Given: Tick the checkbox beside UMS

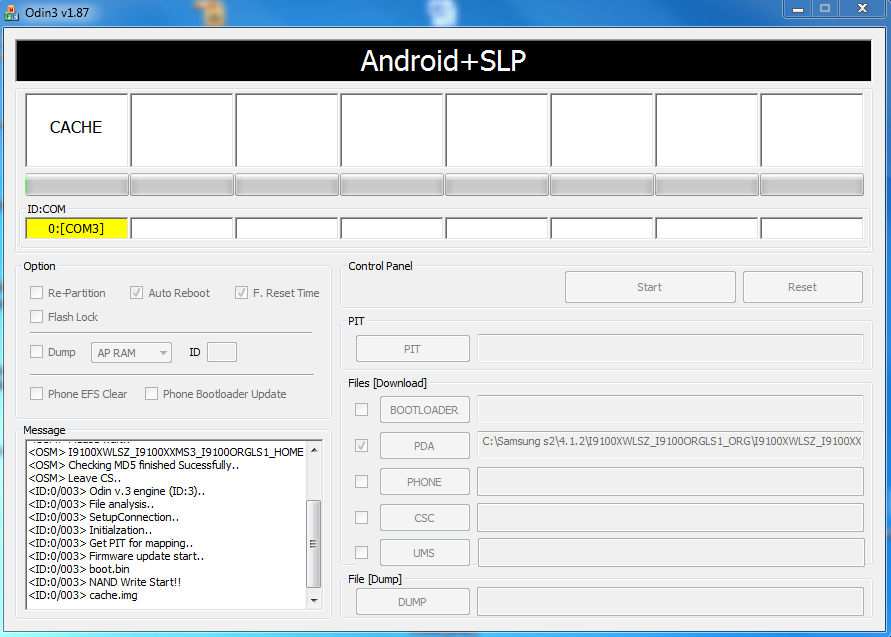Looking at the screenshot, I should pos(361,552).
